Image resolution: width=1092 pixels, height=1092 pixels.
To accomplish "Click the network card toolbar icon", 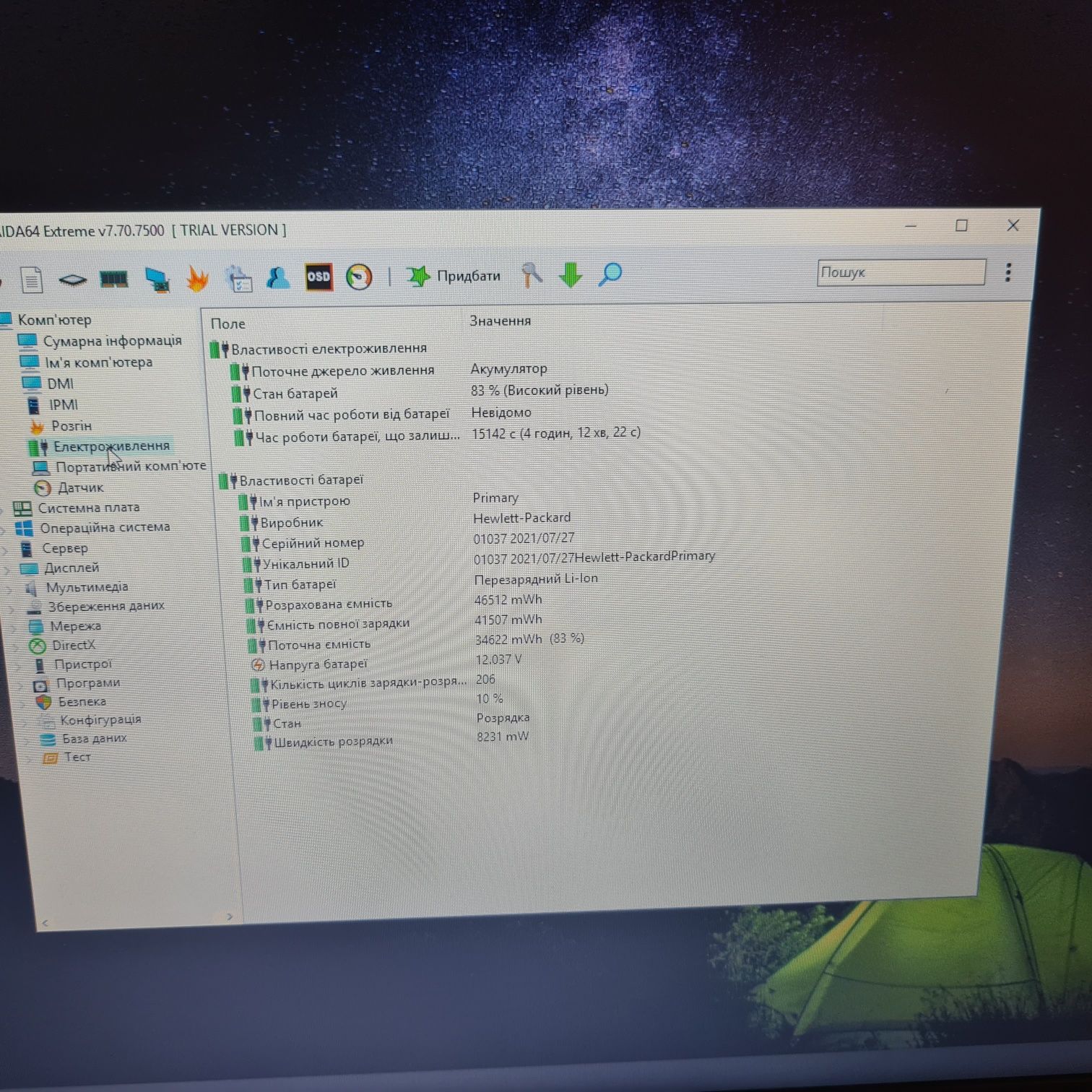I will click(x=157, y=279).
